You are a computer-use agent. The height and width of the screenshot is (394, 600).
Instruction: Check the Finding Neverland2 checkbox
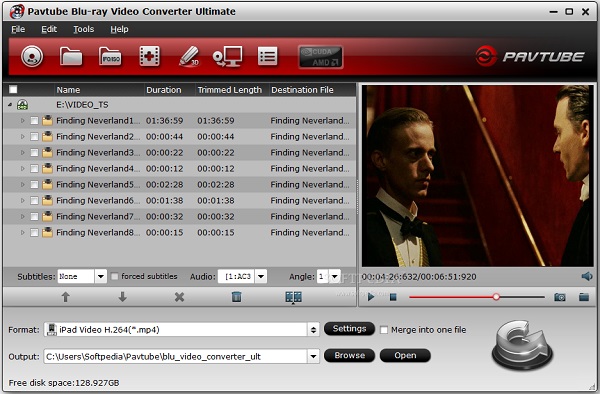pyautogui.click(x=34, y=137)
